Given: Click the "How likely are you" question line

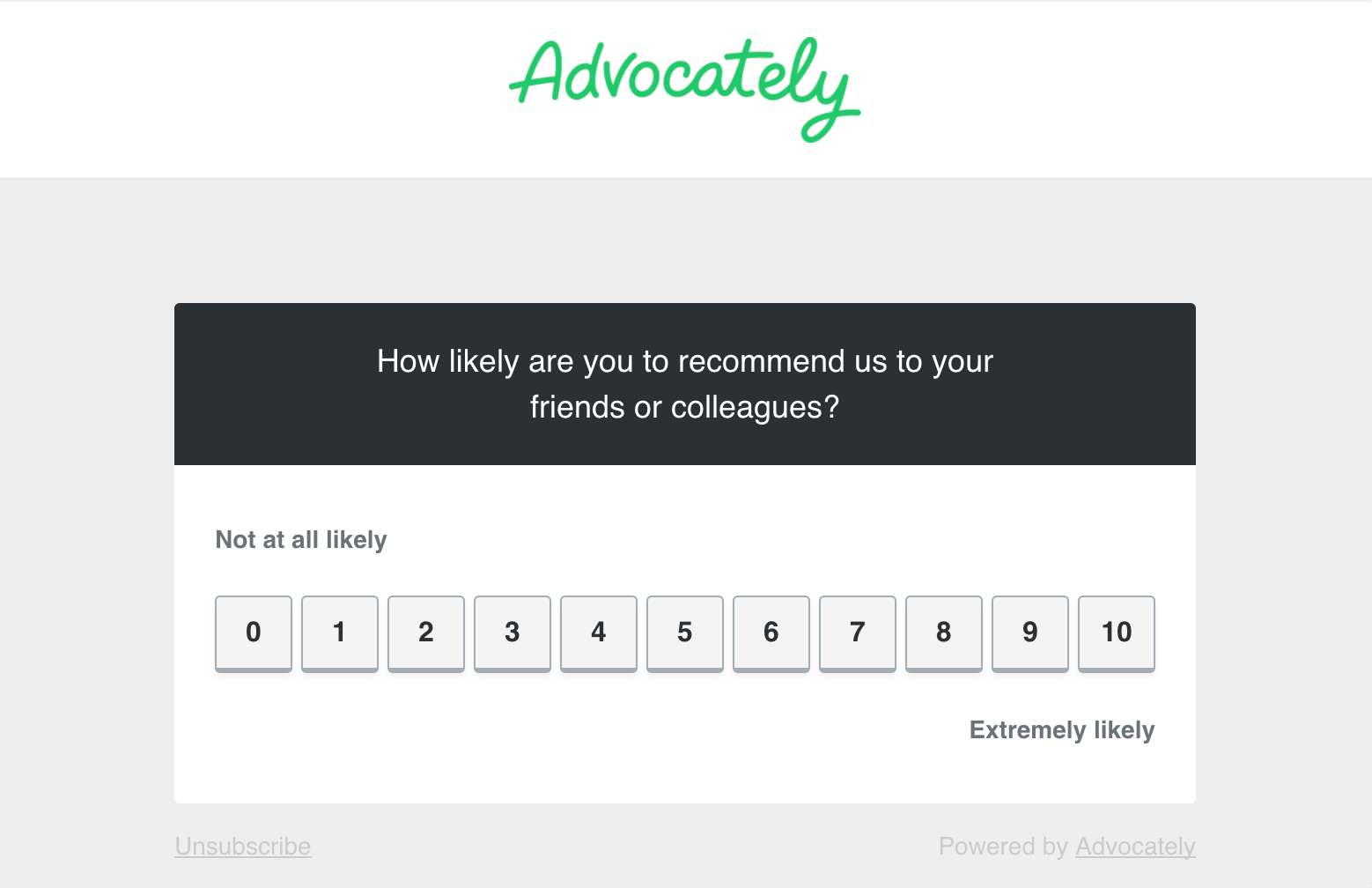Looking at the screenshot, I should (684, 361).
